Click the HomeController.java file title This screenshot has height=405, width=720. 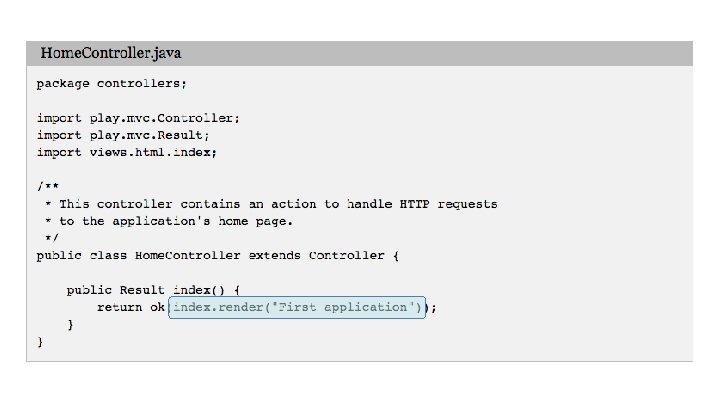coord(111,52)
